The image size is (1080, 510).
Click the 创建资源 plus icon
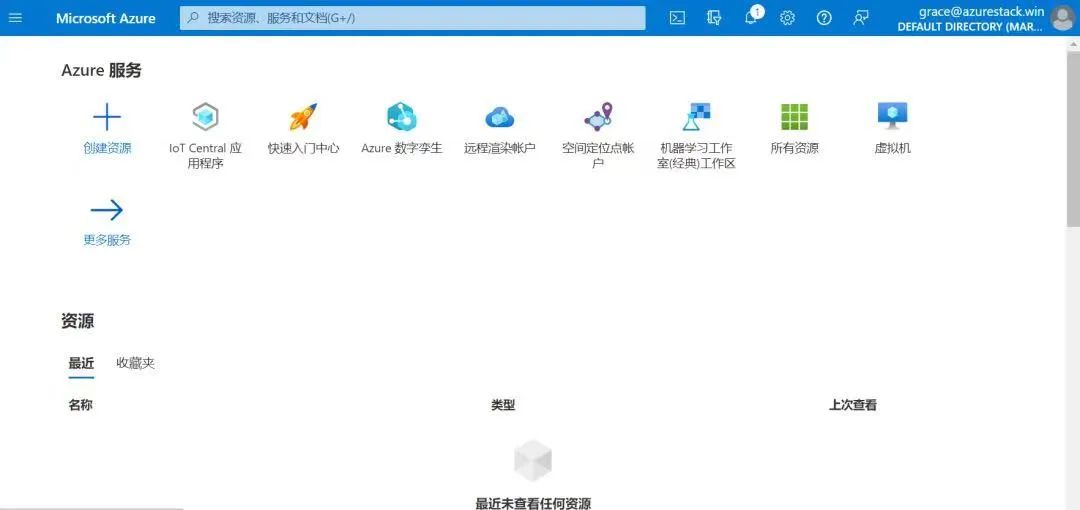click(x=107, y=116)
